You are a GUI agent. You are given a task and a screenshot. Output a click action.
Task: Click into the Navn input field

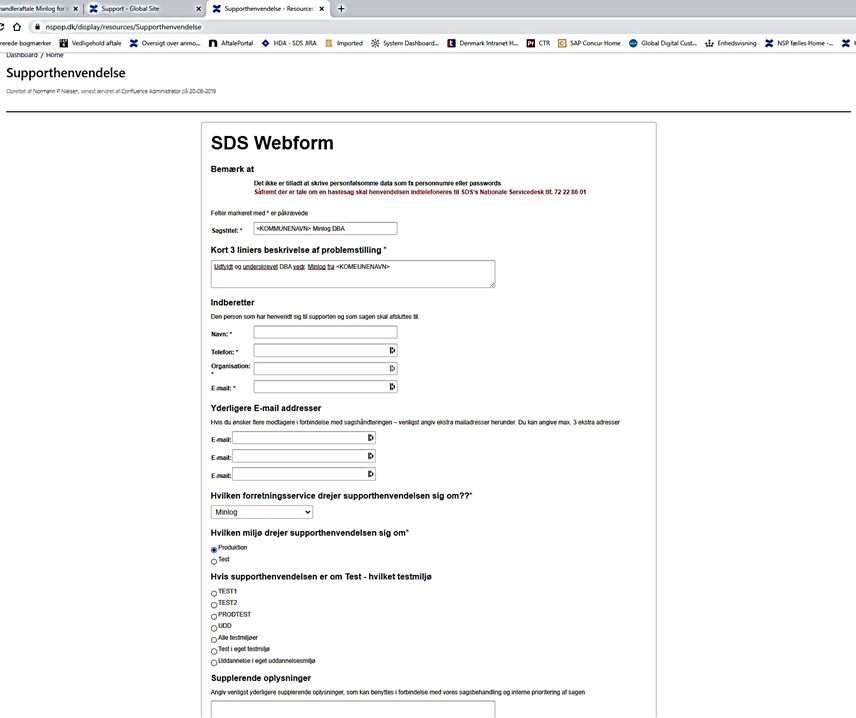(325, 333)
